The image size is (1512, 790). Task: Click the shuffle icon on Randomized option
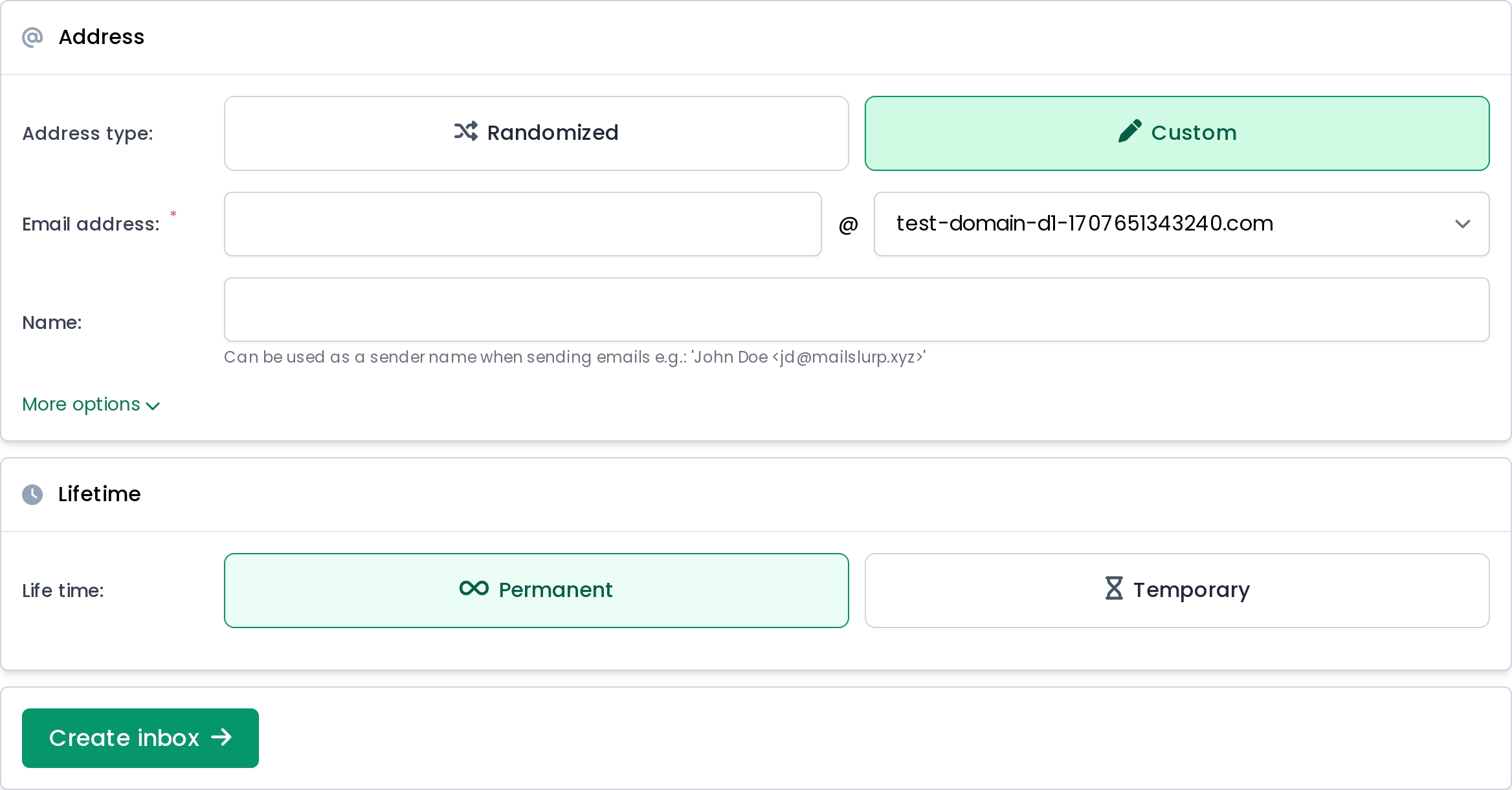pos(465,131)
